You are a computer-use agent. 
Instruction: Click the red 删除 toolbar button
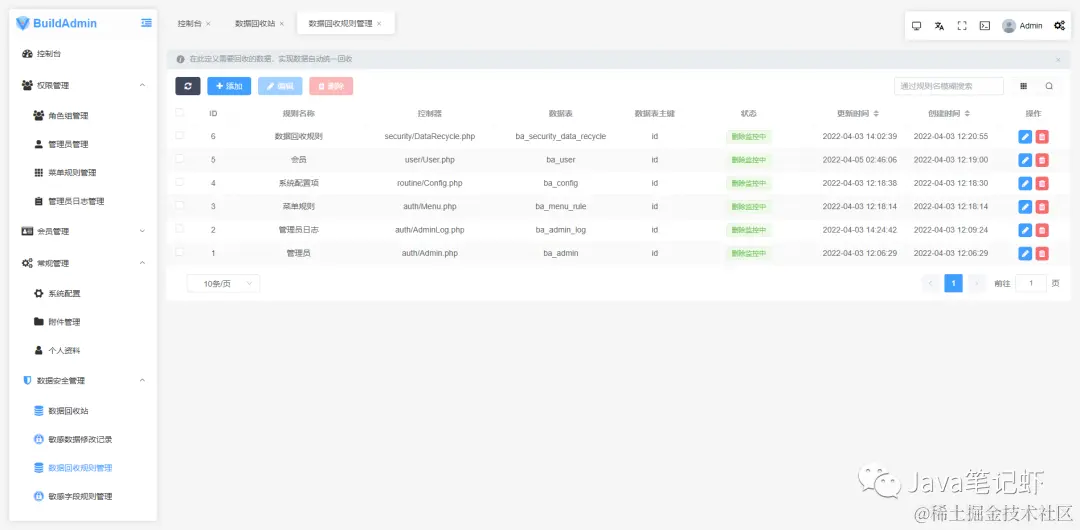(x=331, y=86)
